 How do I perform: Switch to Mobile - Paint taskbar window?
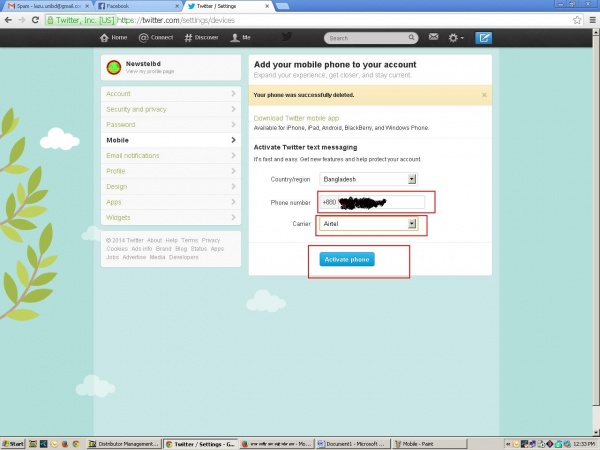[x=430, y=444]
